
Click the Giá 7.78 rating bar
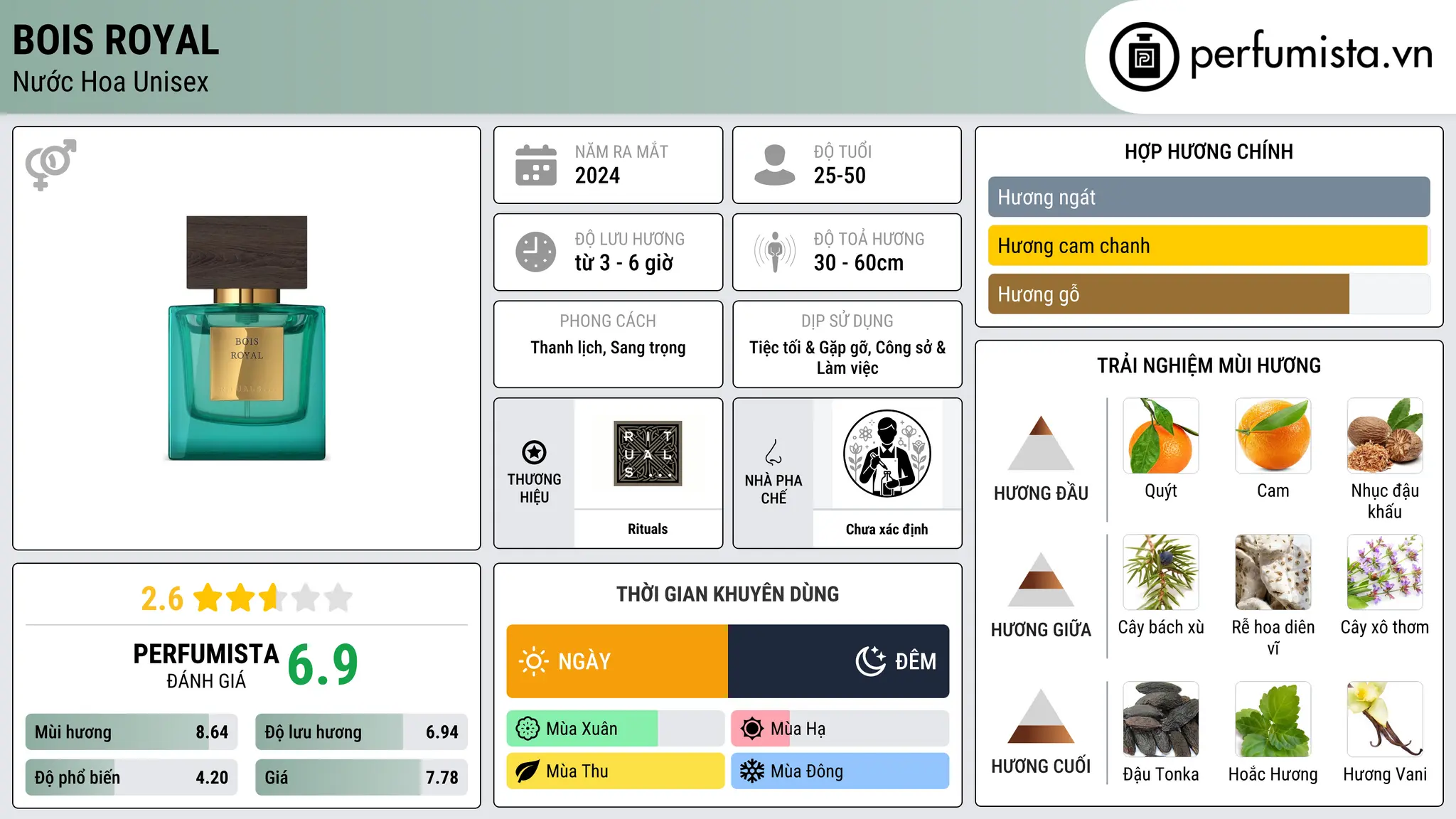coord(361,777)
